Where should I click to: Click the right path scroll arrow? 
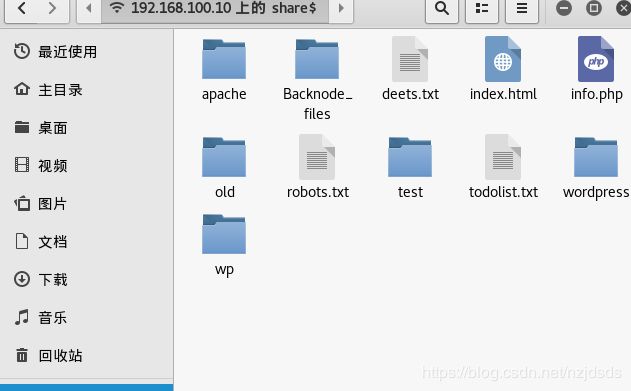click(x=341, y=8)
